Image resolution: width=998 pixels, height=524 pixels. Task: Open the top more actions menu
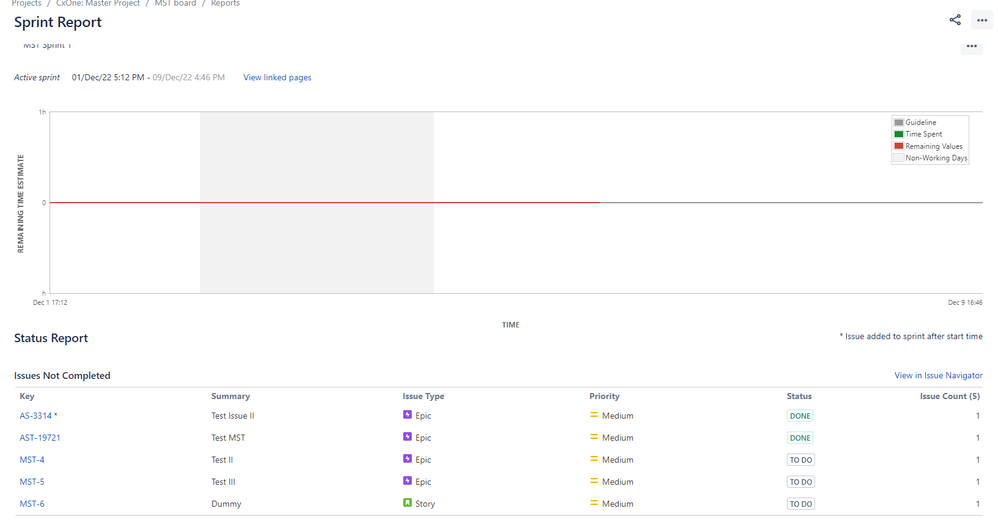(x=982, y=20)
